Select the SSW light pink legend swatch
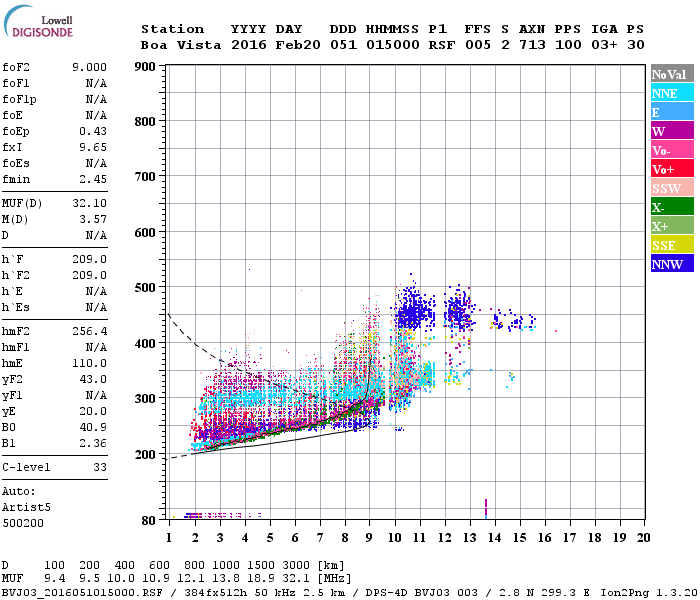The image size is (700, 600). coord(672,188)
